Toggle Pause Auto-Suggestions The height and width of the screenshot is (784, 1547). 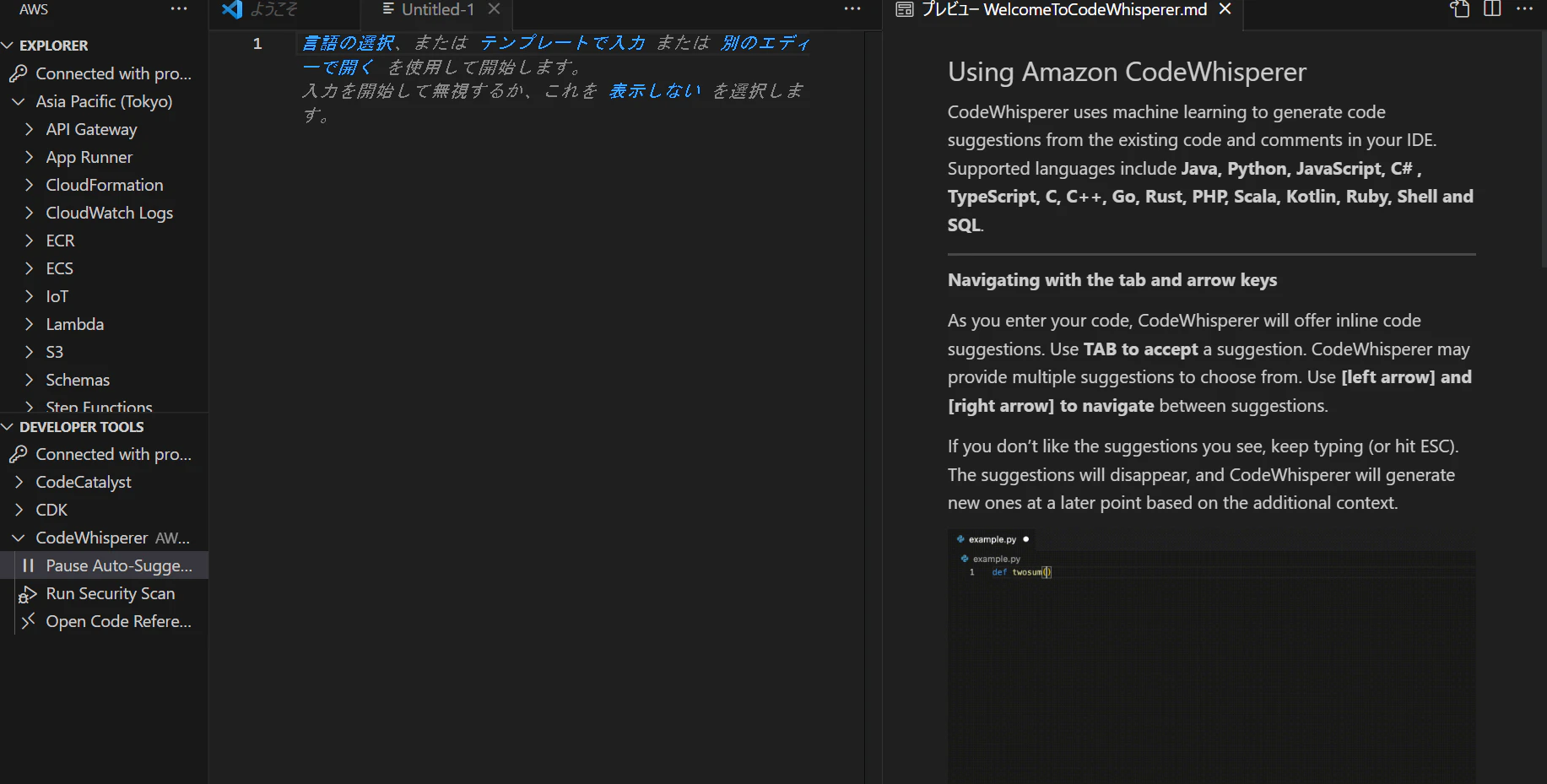[x=104, y=566]
